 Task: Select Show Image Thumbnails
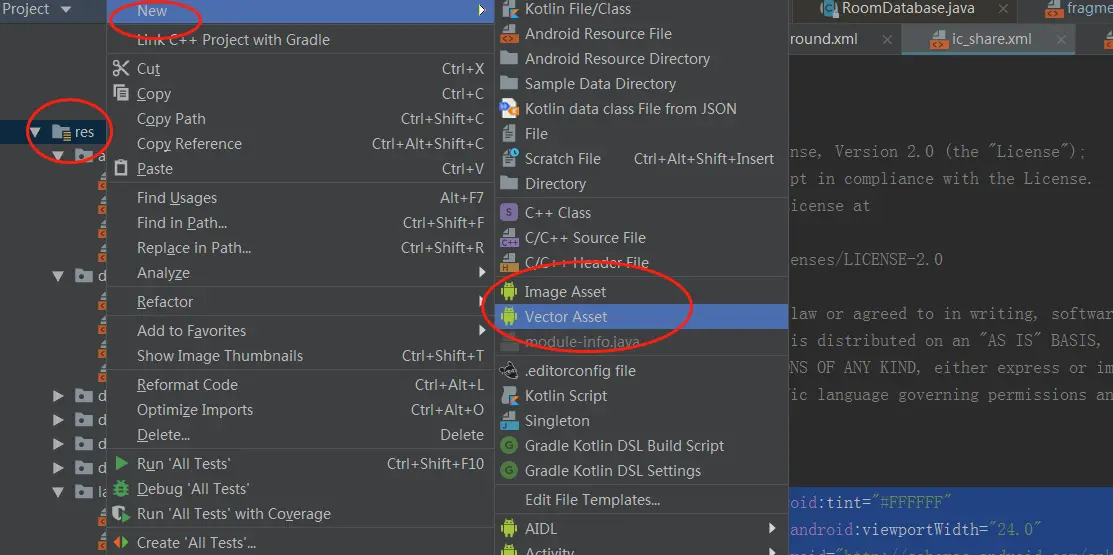click(300, 356)
